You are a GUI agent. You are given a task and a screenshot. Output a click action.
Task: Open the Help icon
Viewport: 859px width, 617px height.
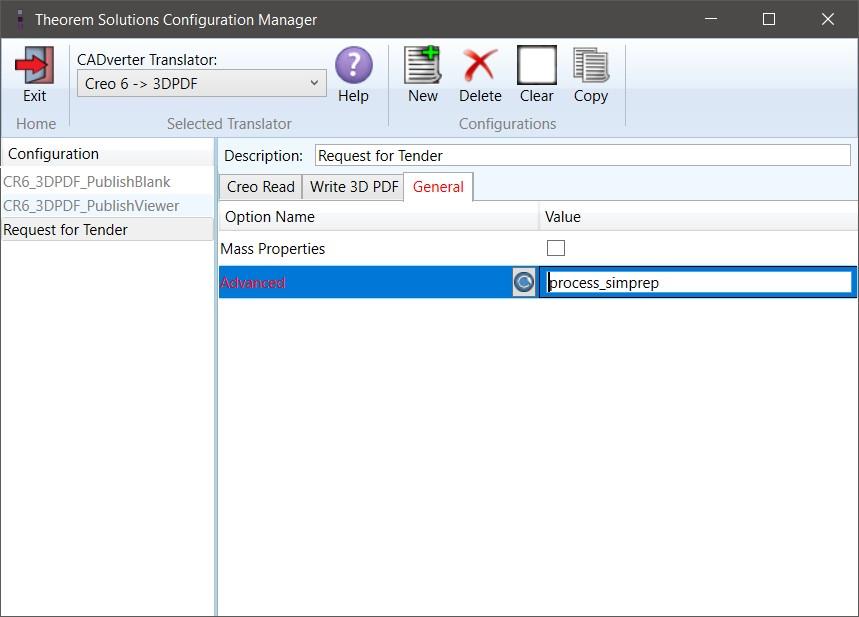(x=353, y=65)
